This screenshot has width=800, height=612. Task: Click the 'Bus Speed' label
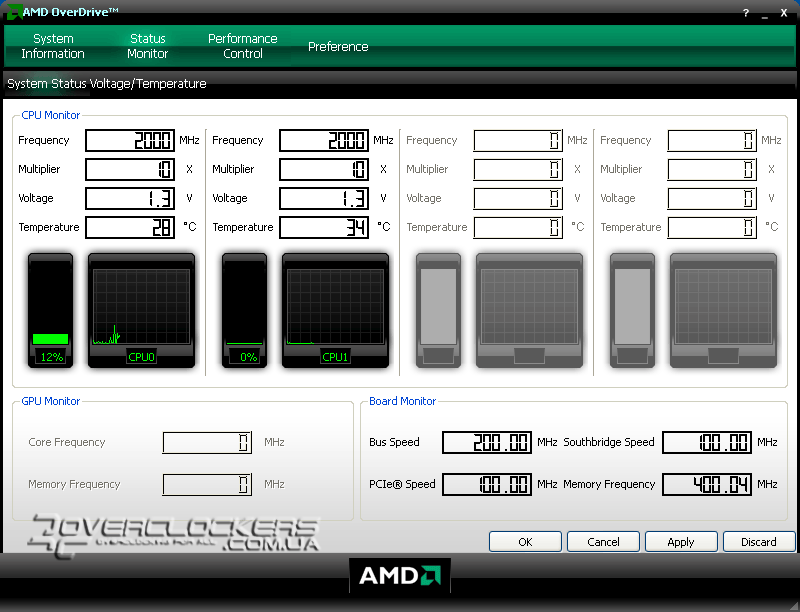point(394,442)
